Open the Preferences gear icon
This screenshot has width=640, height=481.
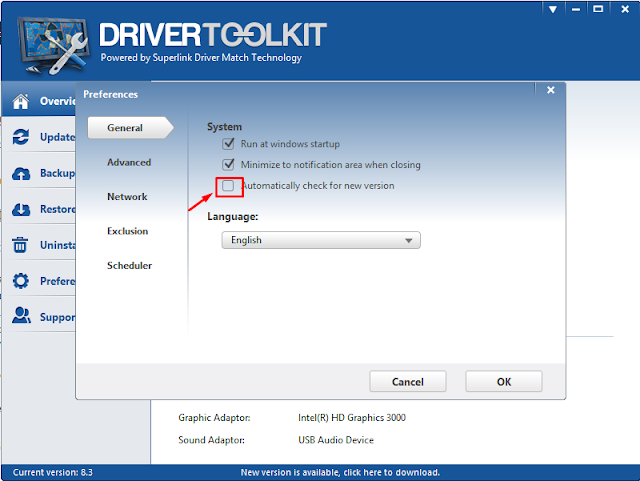pyautogui.click(x=20, y=281)
